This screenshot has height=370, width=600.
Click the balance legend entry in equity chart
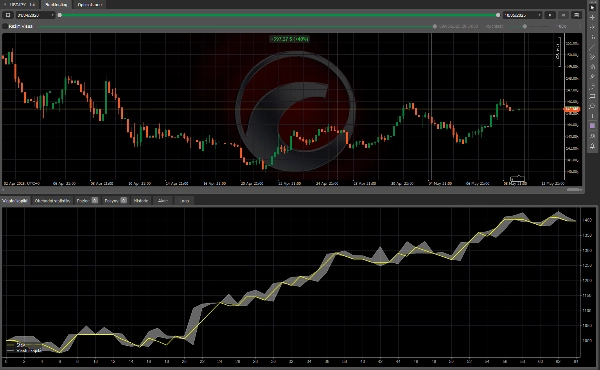click(16, 345)
